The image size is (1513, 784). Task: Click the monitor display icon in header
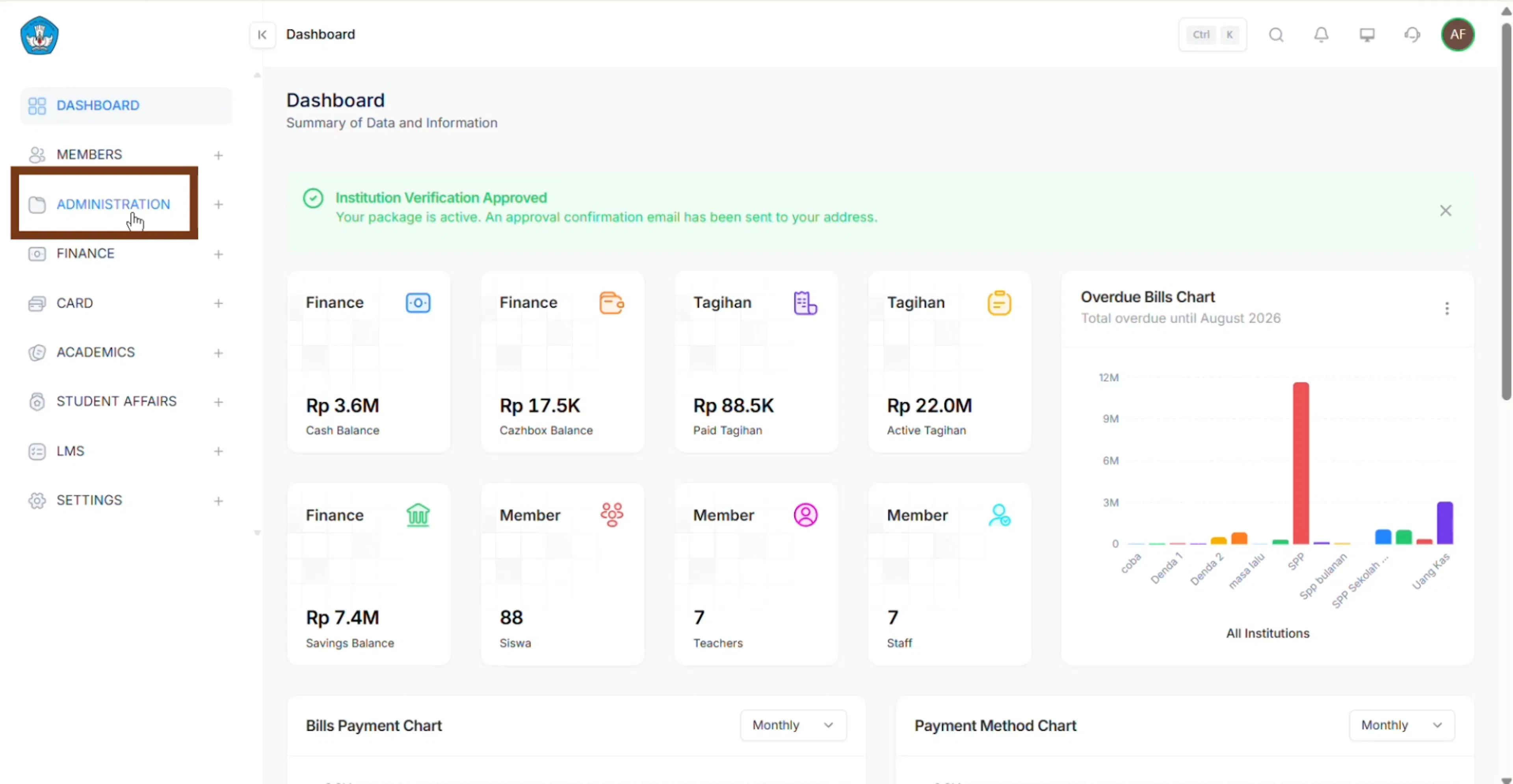pos(1367,35)
